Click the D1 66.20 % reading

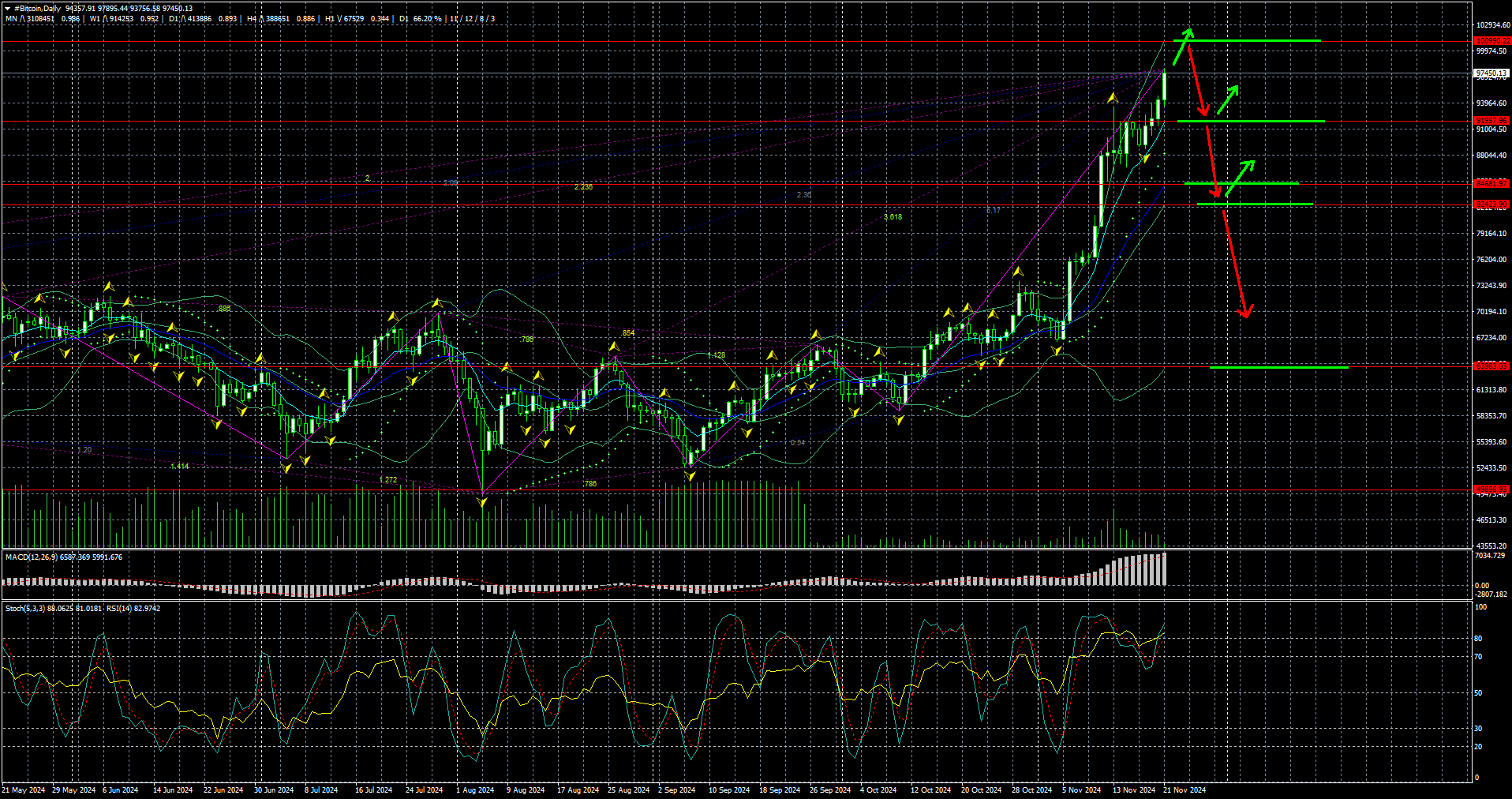421,18
